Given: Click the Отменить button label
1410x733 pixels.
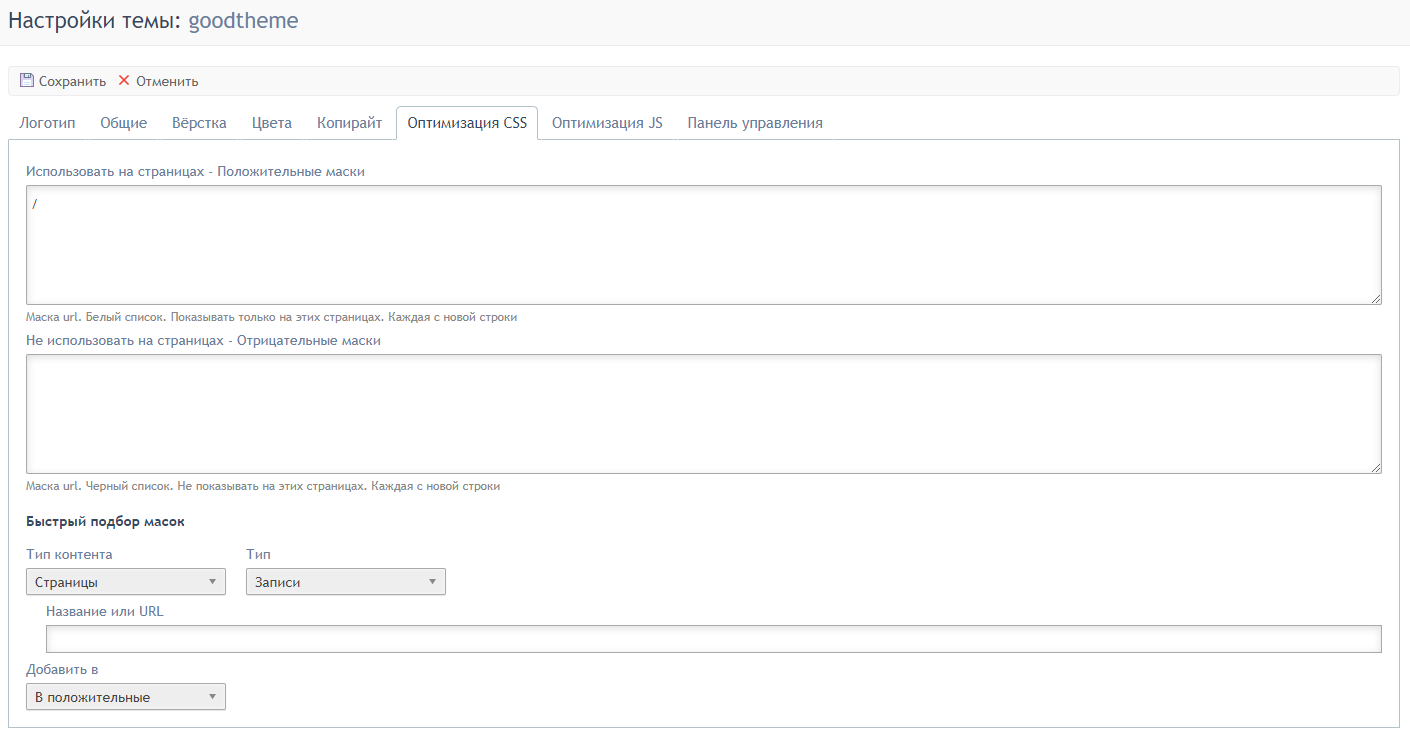Looking at the screenshot, I should click(167, 81).
